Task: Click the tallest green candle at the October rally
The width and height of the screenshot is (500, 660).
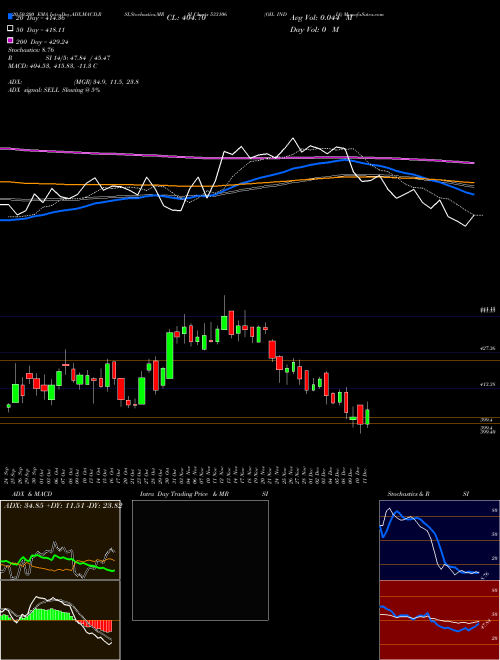Action: coord(170,356)
